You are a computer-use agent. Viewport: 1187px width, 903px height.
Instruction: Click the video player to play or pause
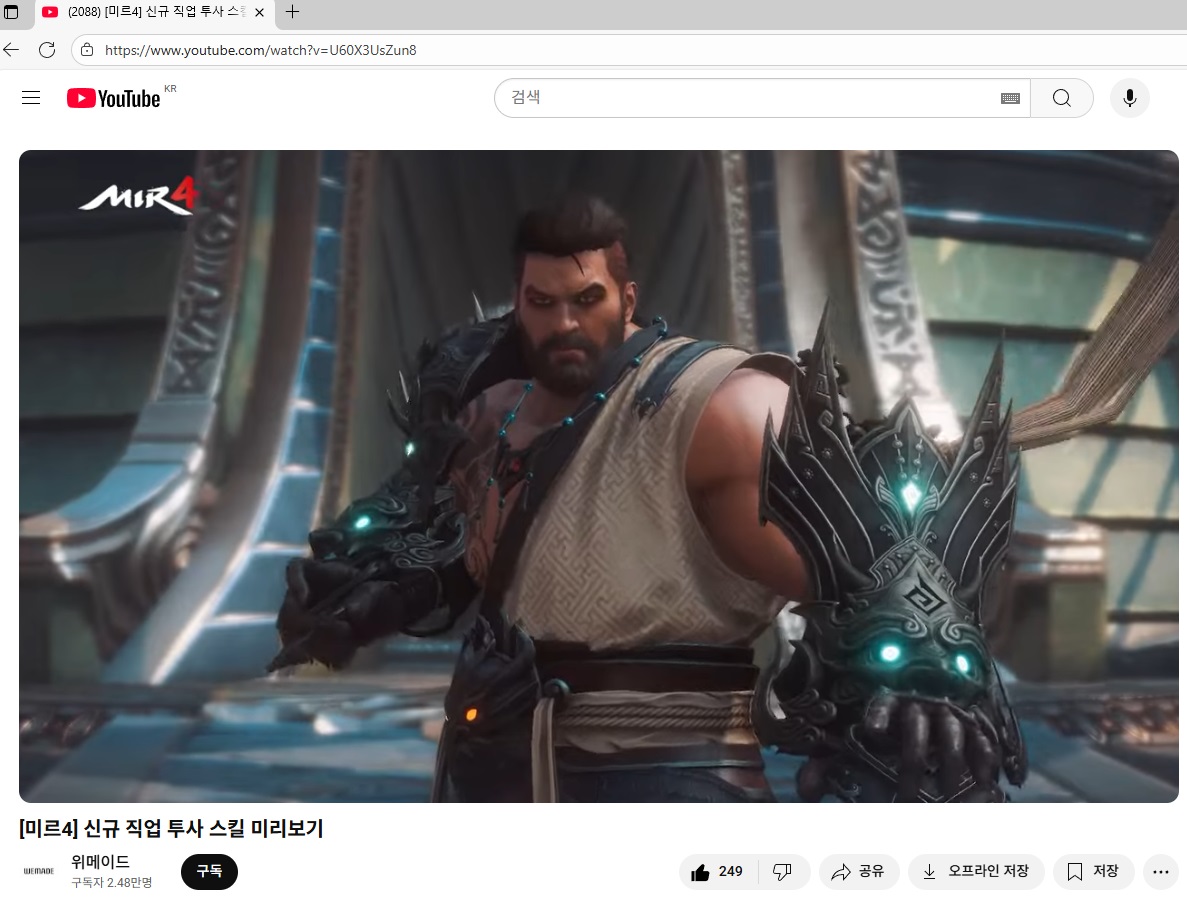coord(598,476)
